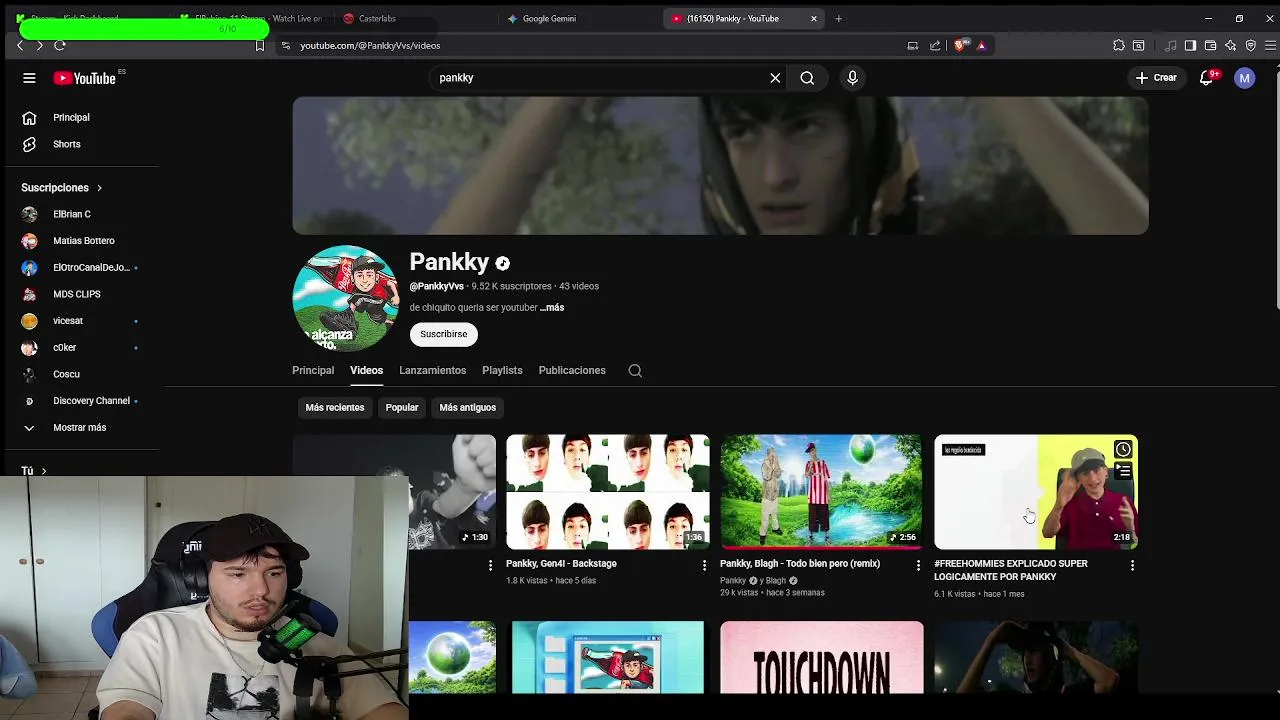The height and width of the screenshot is (720, 1280).
Task: Go forward in browser history
Action: tap(39, 45)
